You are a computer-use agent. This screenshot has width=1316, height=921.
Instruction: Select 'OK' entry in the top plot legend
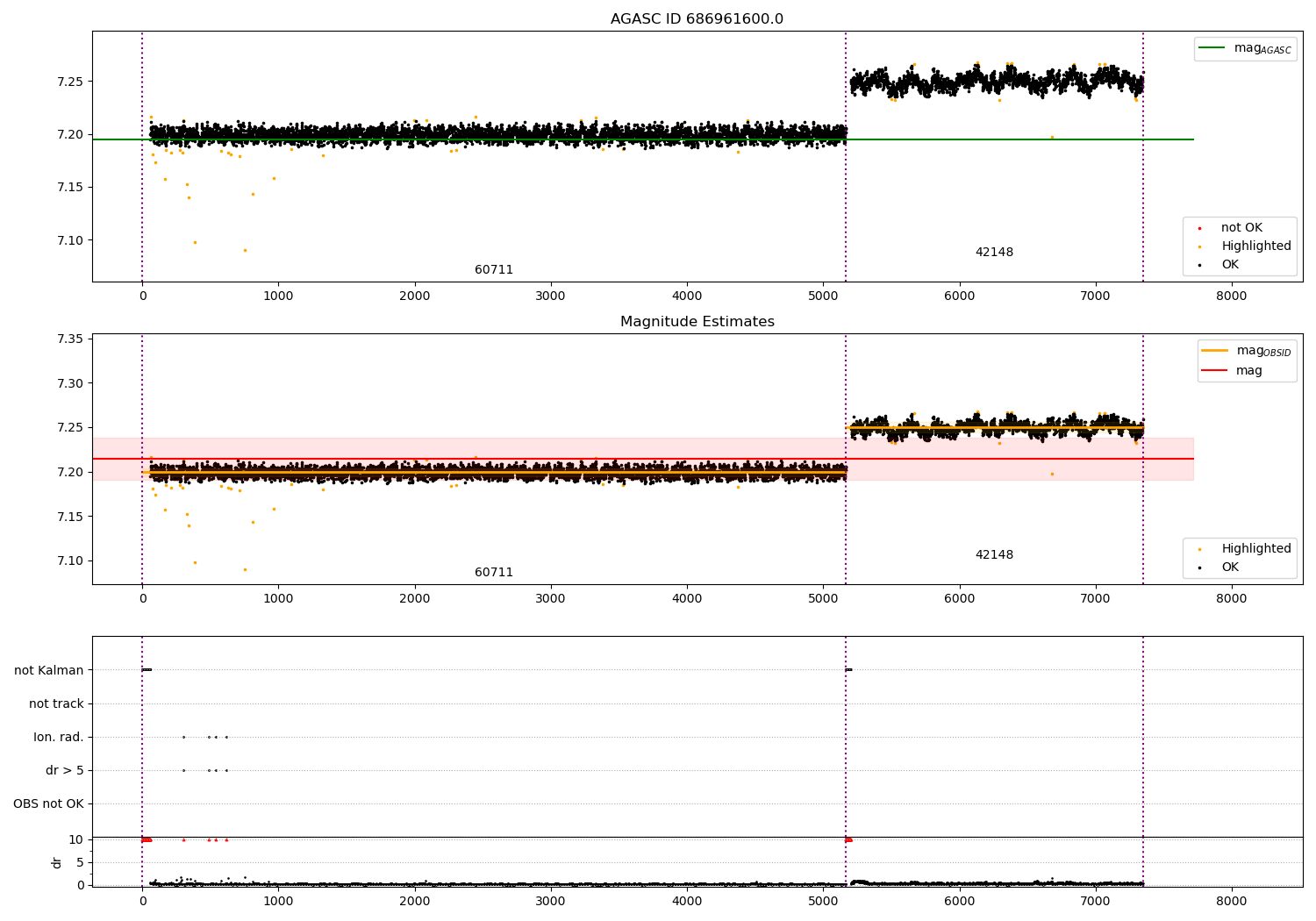(1230, 265)
